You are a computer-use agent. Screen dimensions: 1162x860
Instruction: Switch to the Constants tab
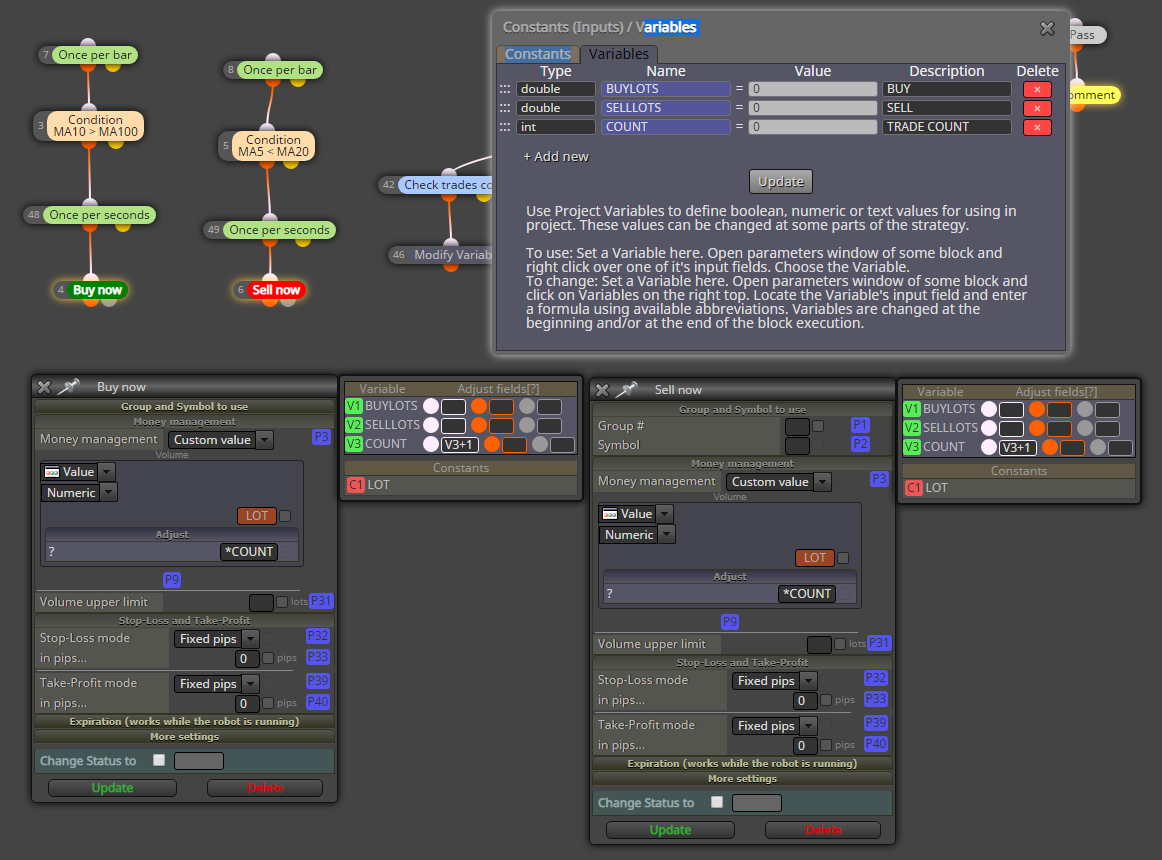pyautogui.click(x=537, y=53)
